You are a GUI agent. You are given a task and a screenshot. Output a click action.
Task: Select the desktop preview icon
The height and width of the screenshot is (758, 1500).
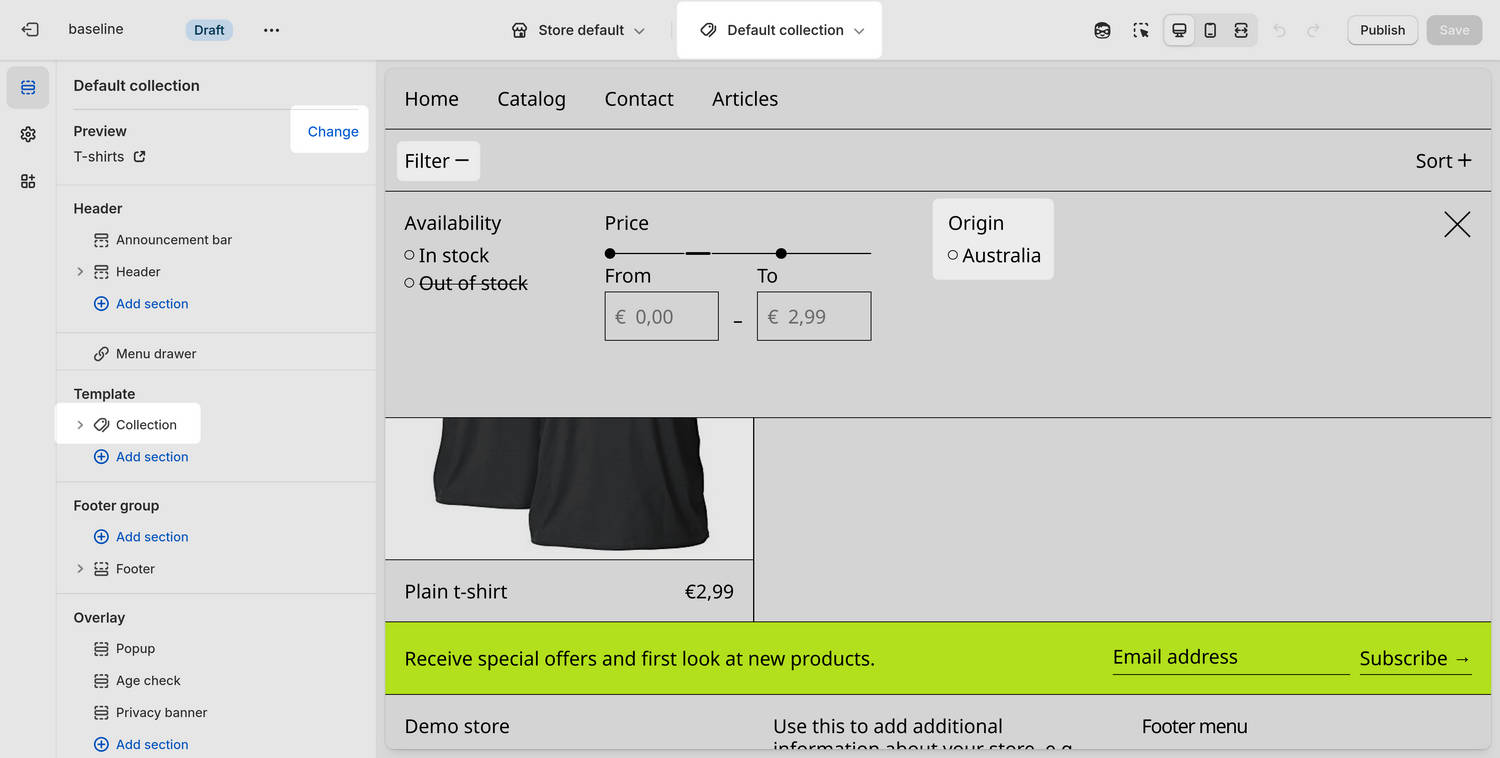(1178, 30)
